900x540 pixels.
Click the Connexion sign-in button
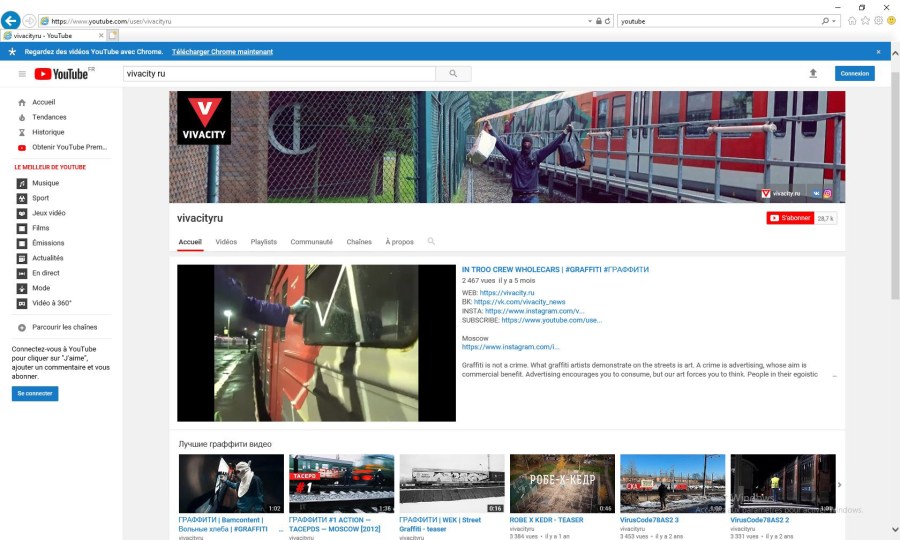pyautogui.click(x=854, y=73)
